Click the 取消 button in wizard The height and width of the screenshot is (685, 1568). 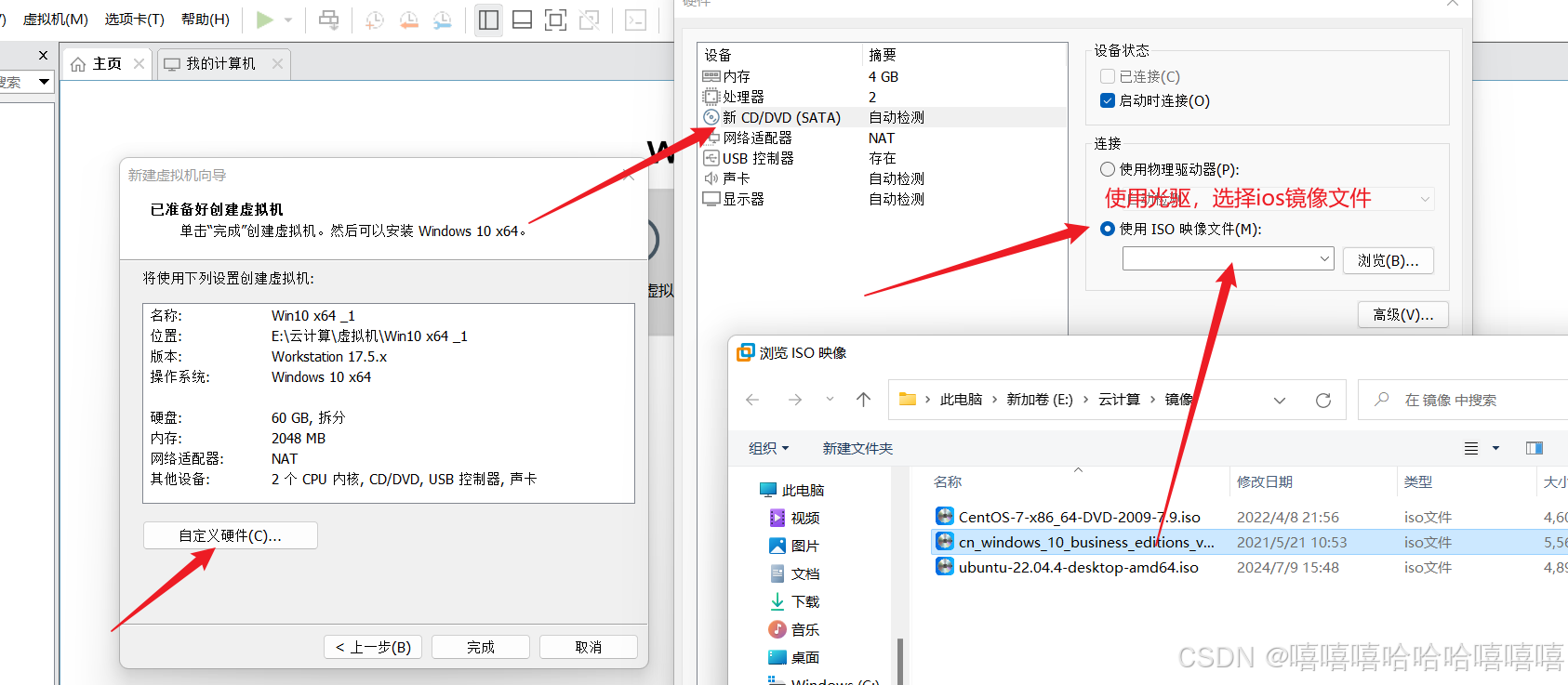589,647
